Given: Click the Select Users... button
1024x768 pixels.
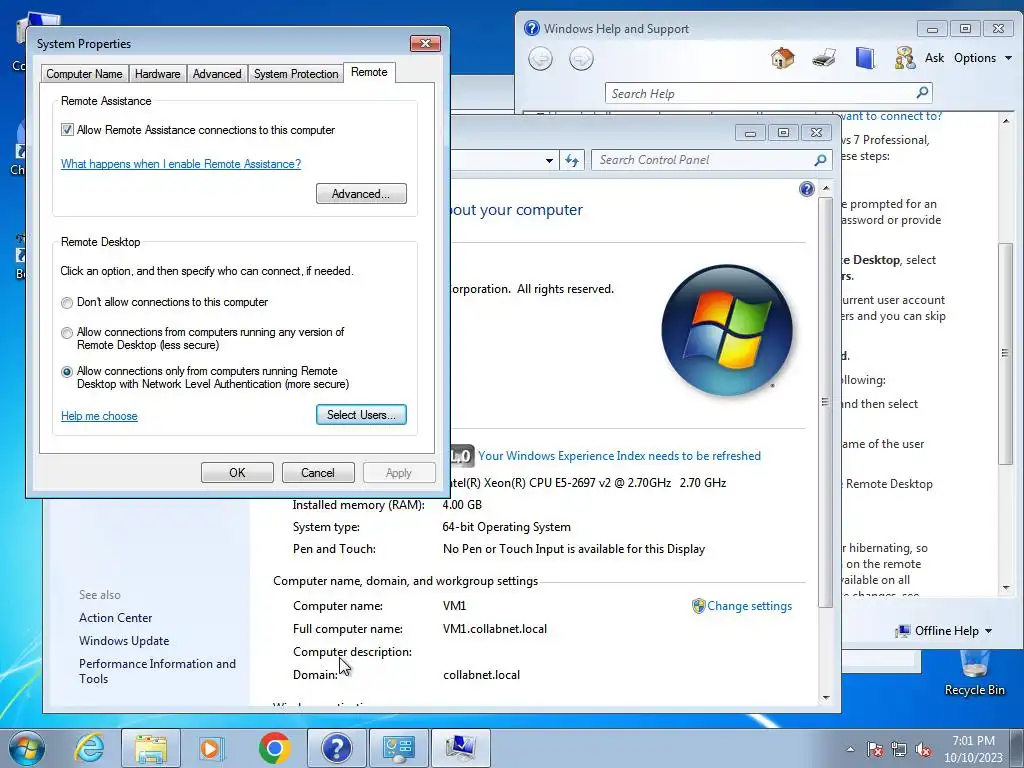Looking at the screenshot, I should pos(361,415).
